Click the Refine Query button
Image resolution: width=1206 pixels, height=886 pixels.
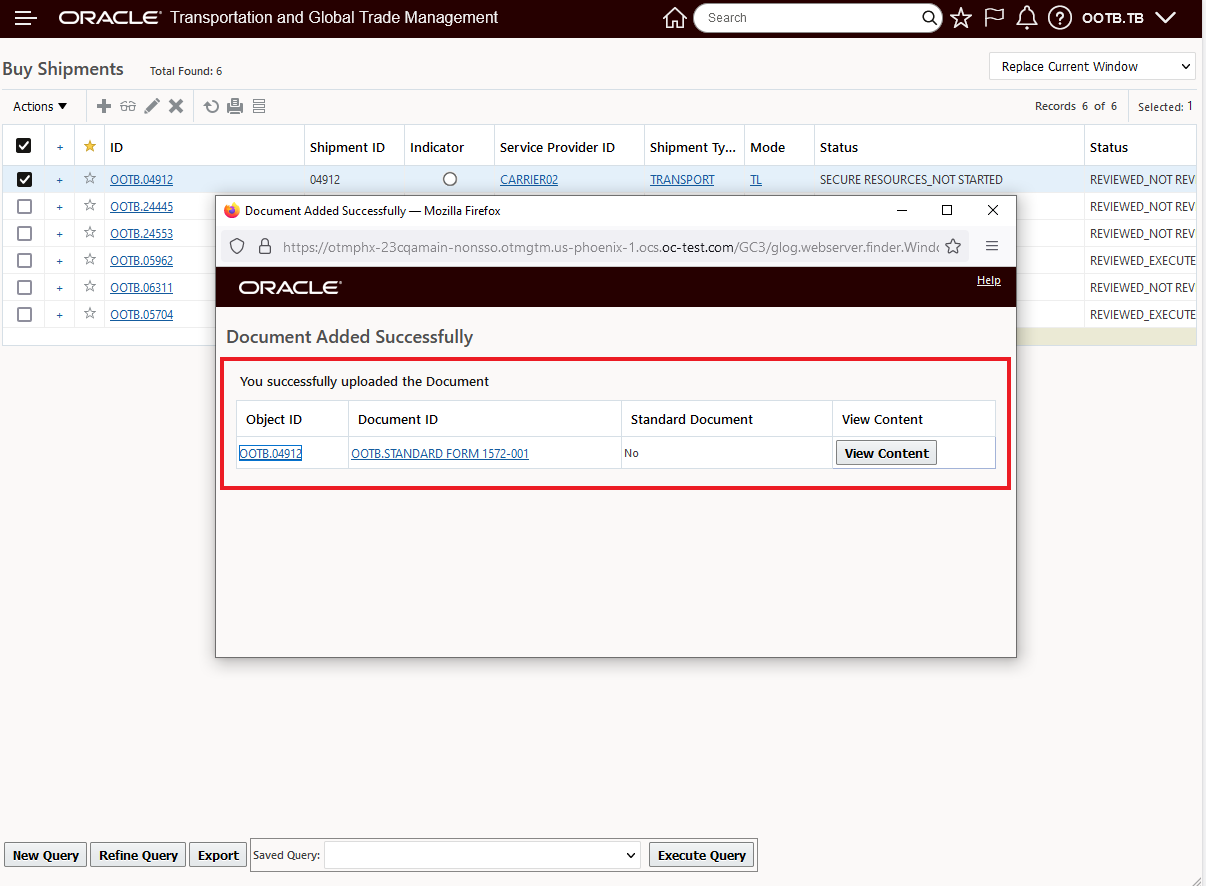139,855
